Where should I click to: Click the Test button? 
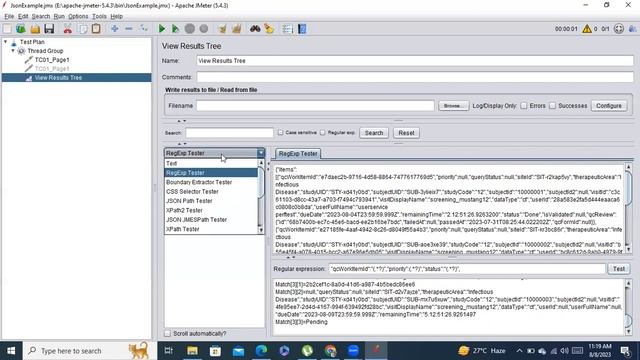click(619, 269)
